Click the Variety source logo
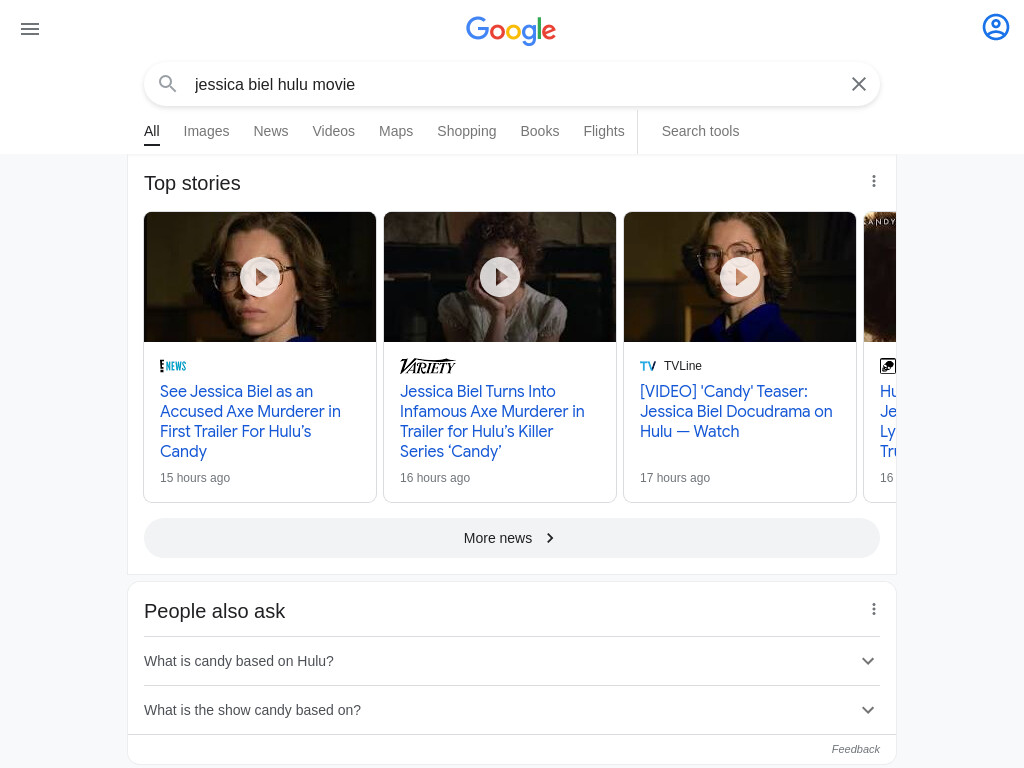The width and height of the screenshot is (1024, 768). coord(428,366)
